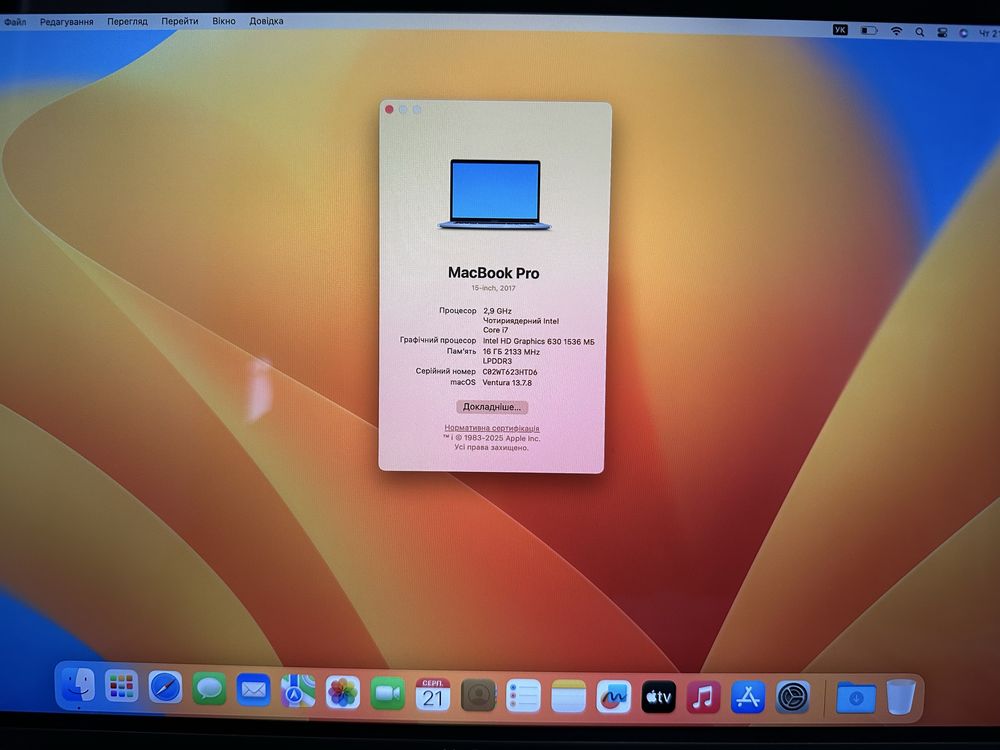Click the battery status icon
This screenshot has height=750, width=1000.
[x=869, y=30]
